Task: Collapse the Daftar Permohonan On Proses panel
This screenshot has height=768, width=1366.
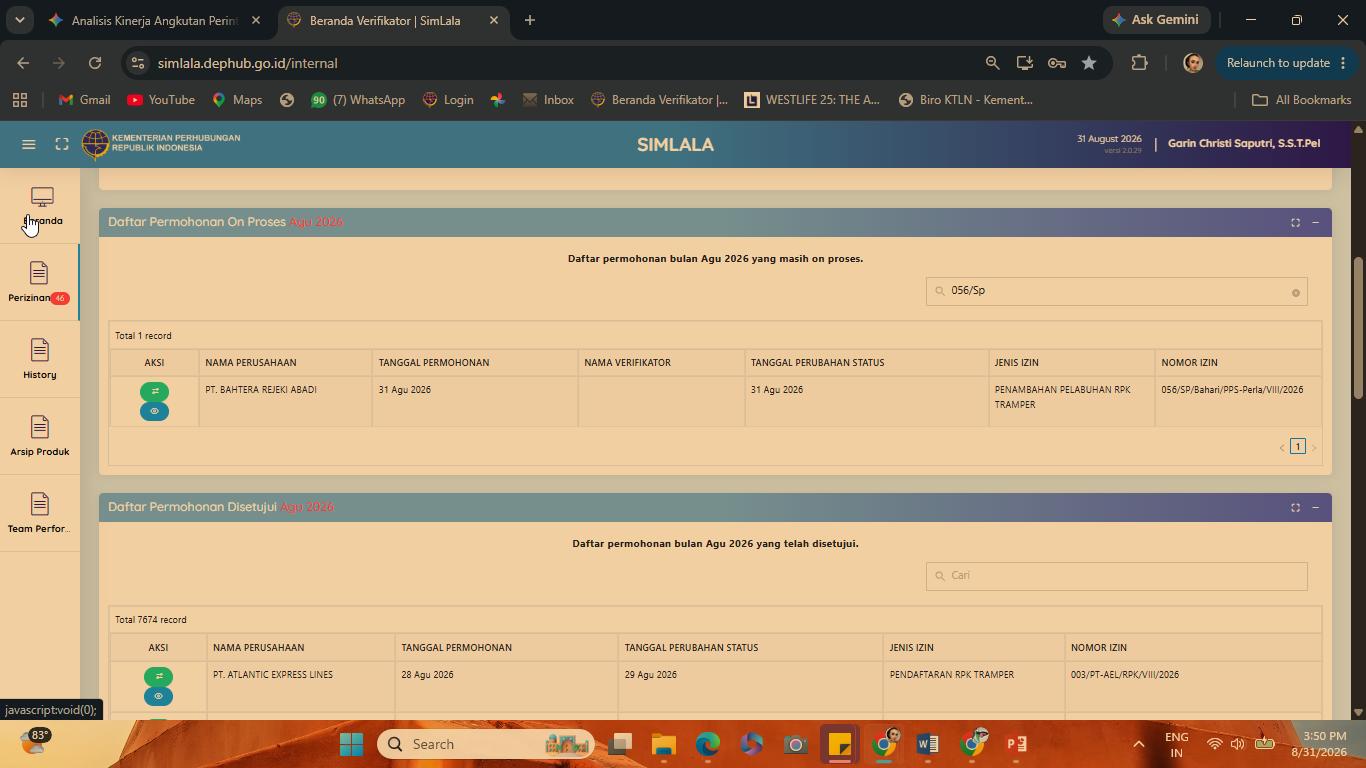Action: point(1315,222)
